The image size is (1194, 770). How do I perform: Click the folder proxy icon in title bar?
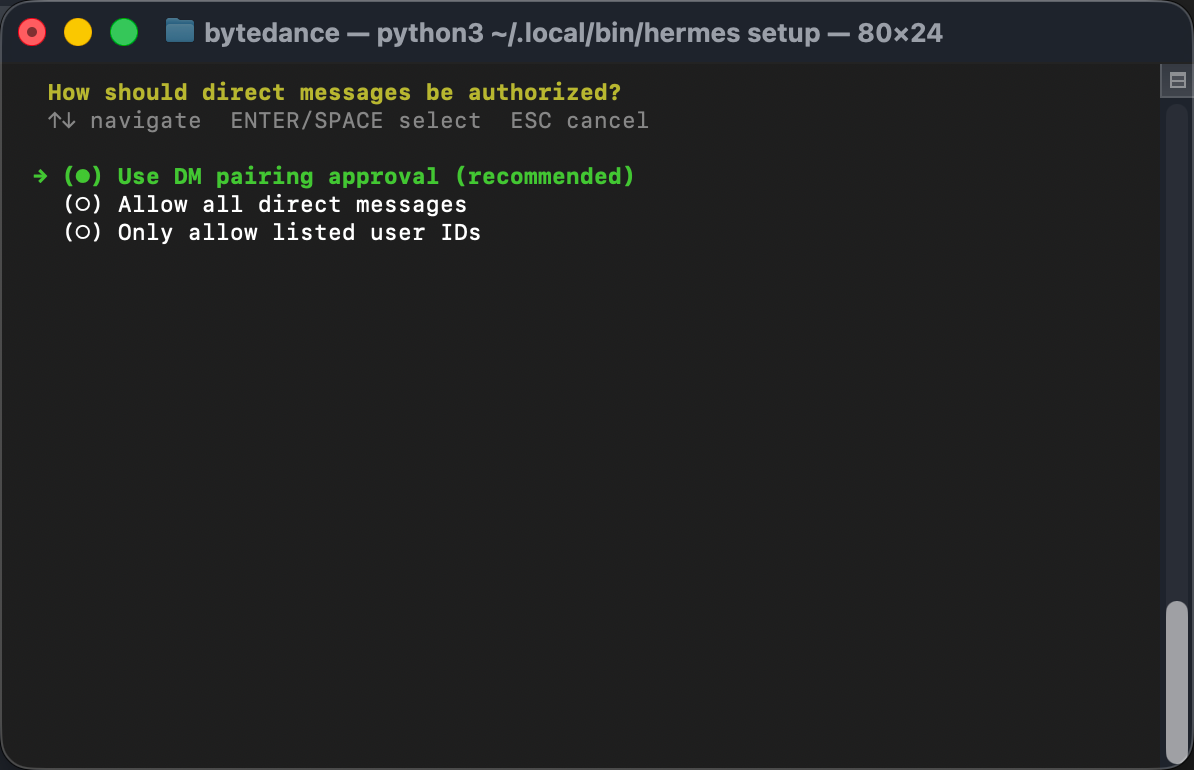click(x=179, y=32)
